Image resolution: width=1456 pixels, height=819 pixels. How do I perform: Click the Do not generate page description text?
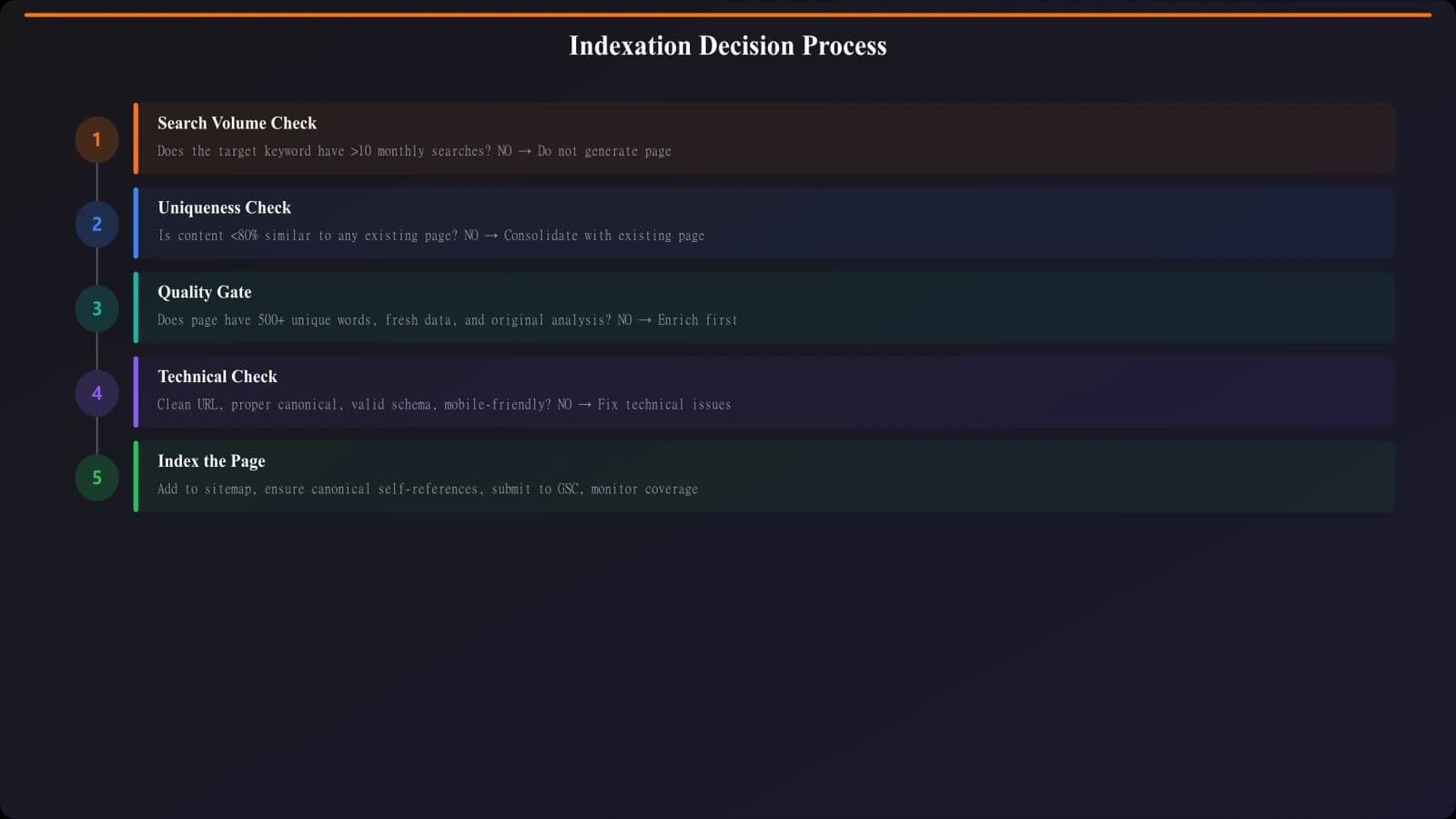pyautogui.click(x=605, y=151)
